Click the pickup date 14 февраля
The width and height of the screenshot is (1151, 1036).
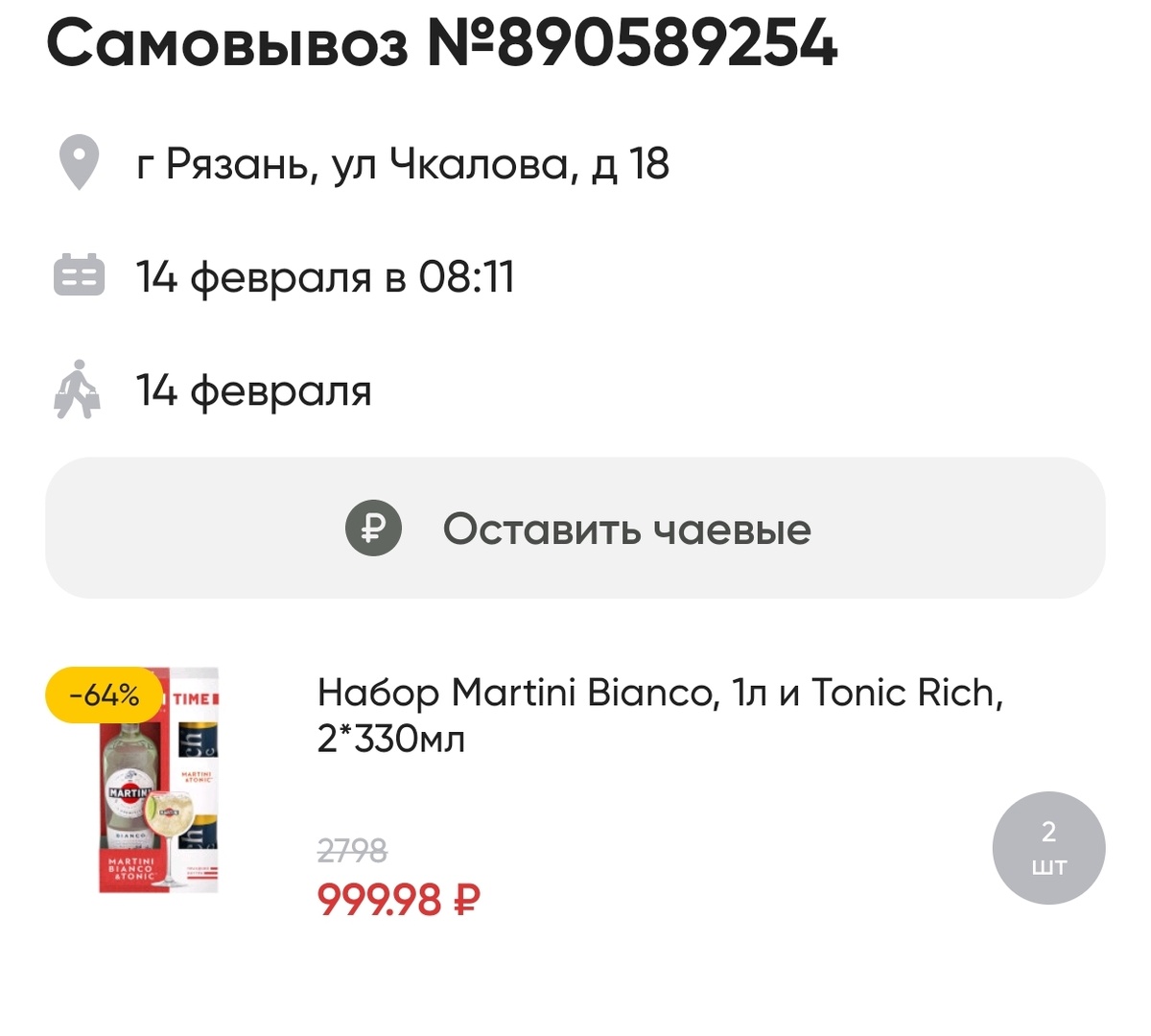(253, 390)
